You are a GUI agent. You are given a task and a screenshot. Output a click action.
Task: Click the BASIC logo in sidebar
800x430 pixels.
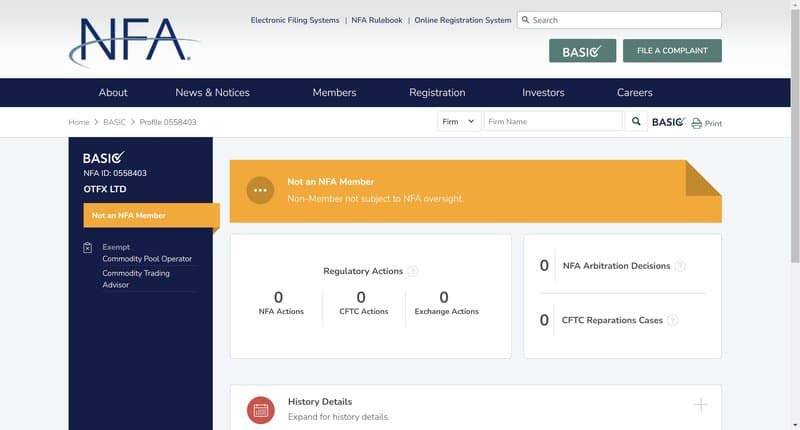click(104, 158)
